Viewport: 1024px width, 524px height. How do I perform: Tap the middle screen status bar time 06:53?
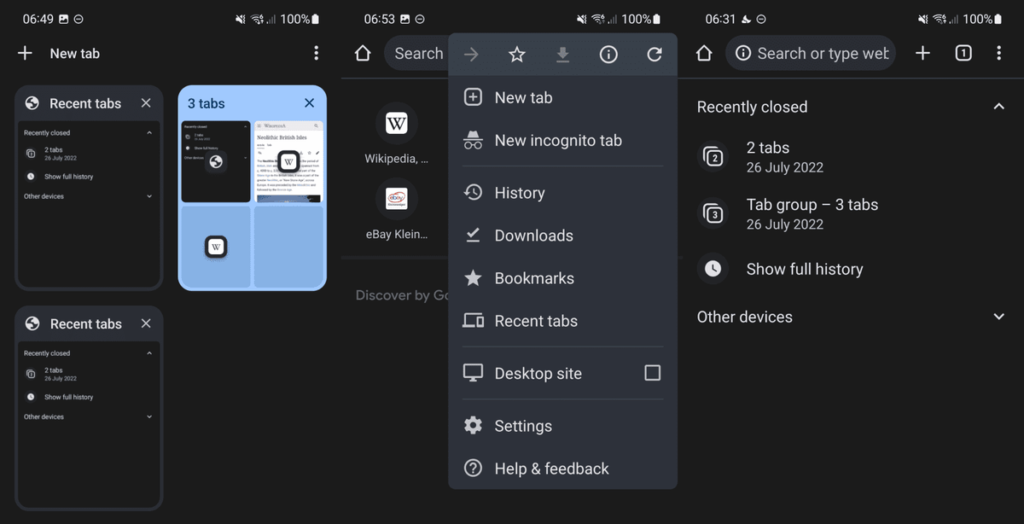(x=379, y=19)
